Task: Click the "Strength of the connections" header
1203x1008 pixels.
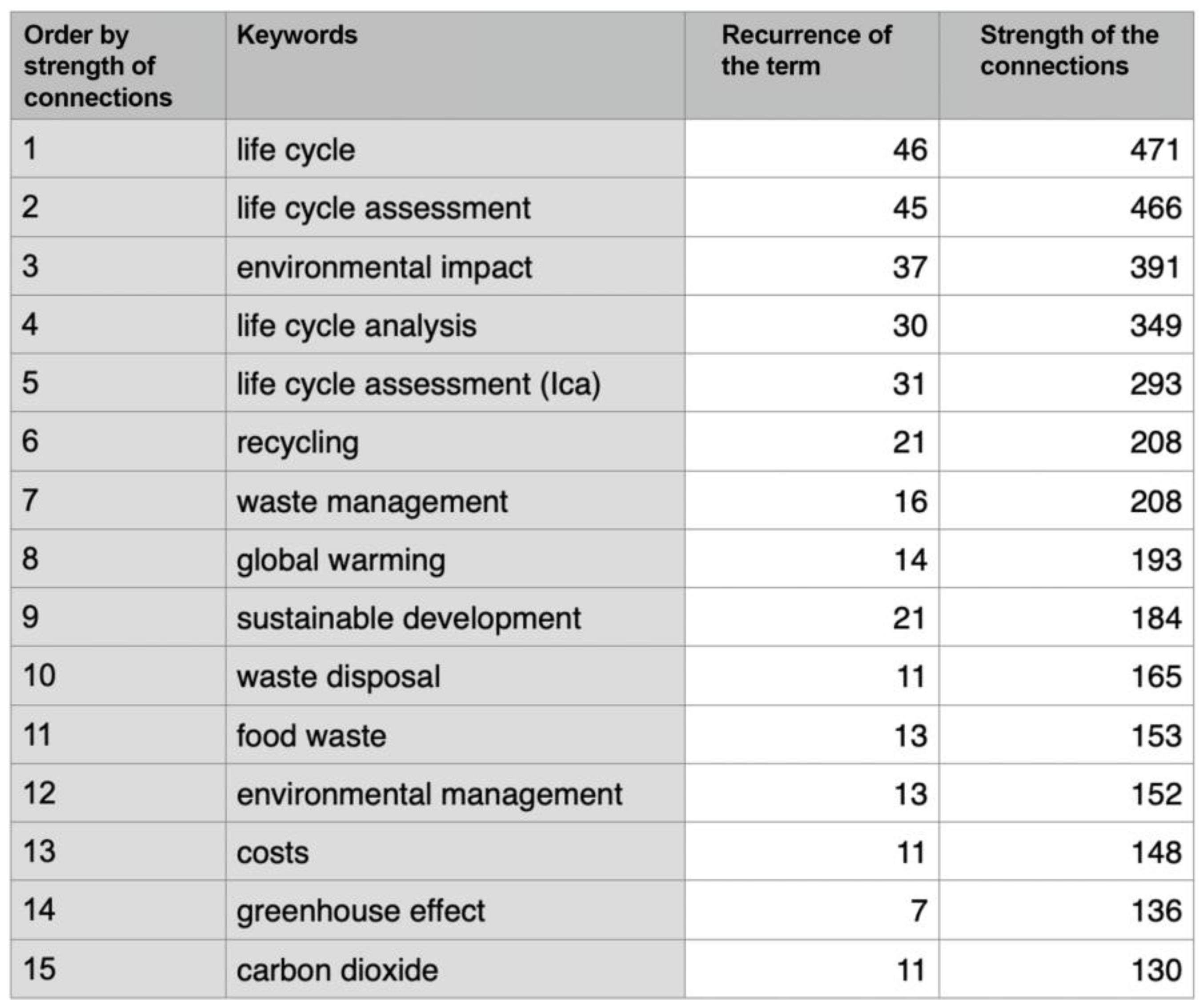Action: click(1068, 50)
